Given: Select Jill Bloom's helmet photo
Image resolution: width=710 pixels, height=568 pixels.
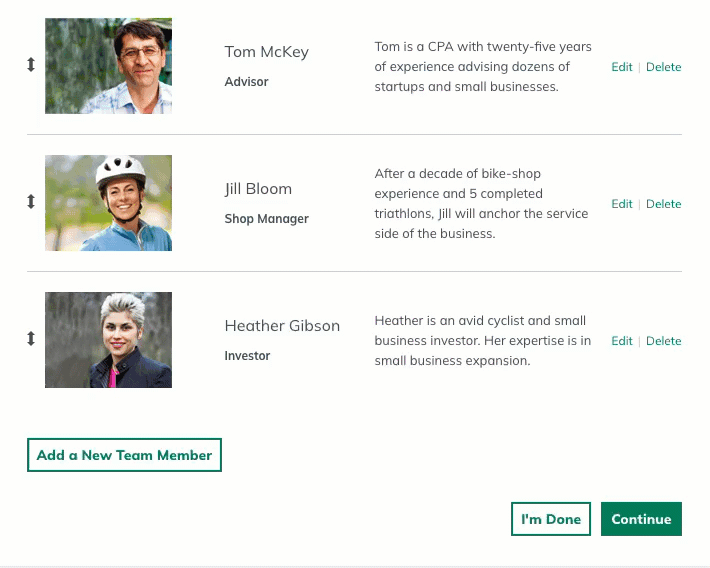Looking at the screenshot, I should pyautogui.click(x=108, y=203).
